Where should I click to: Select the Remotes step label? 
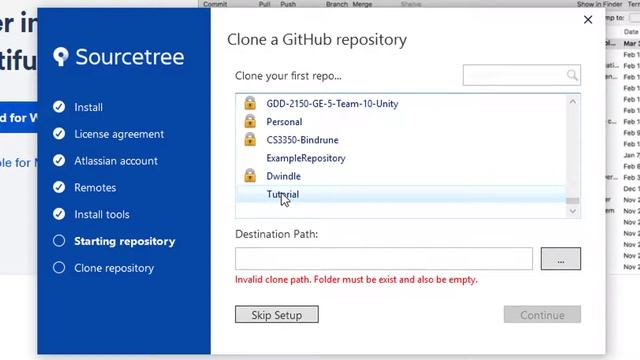pos(95,188)
